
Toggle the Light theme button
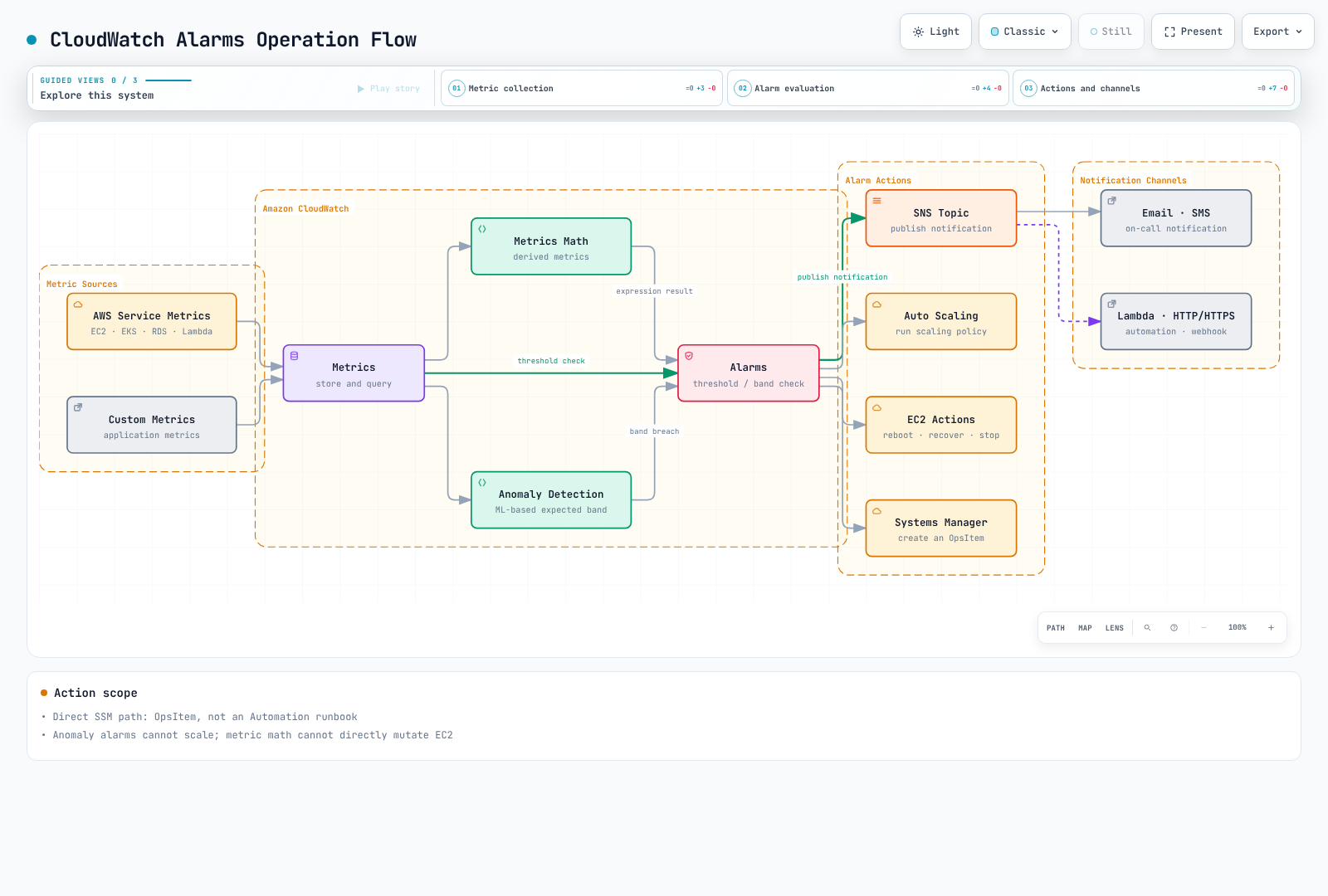[935, 32]
